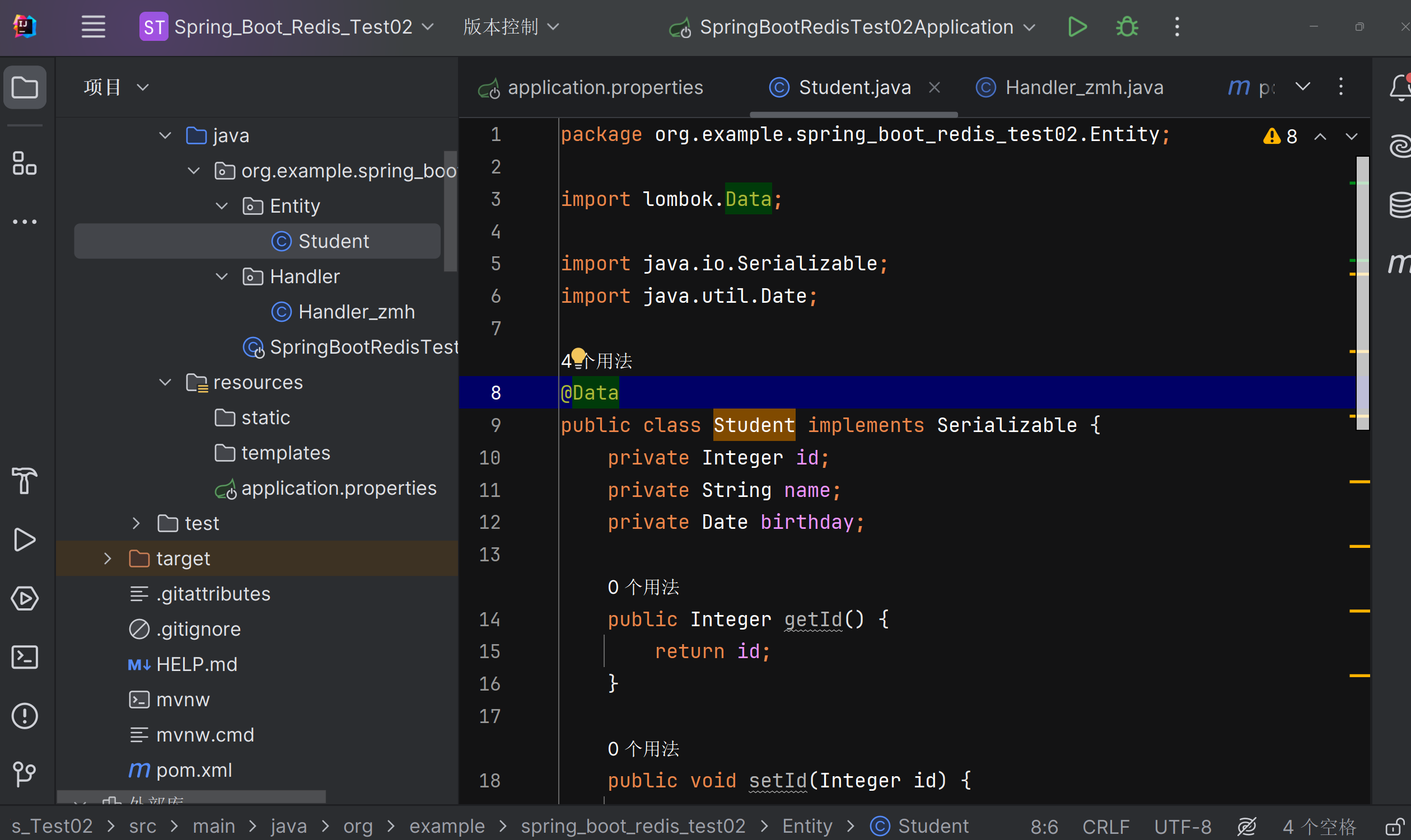The width and height of the screenshot is (1411, 840).
Task: Open the Problems tool window icon
Action: [24, 716]
